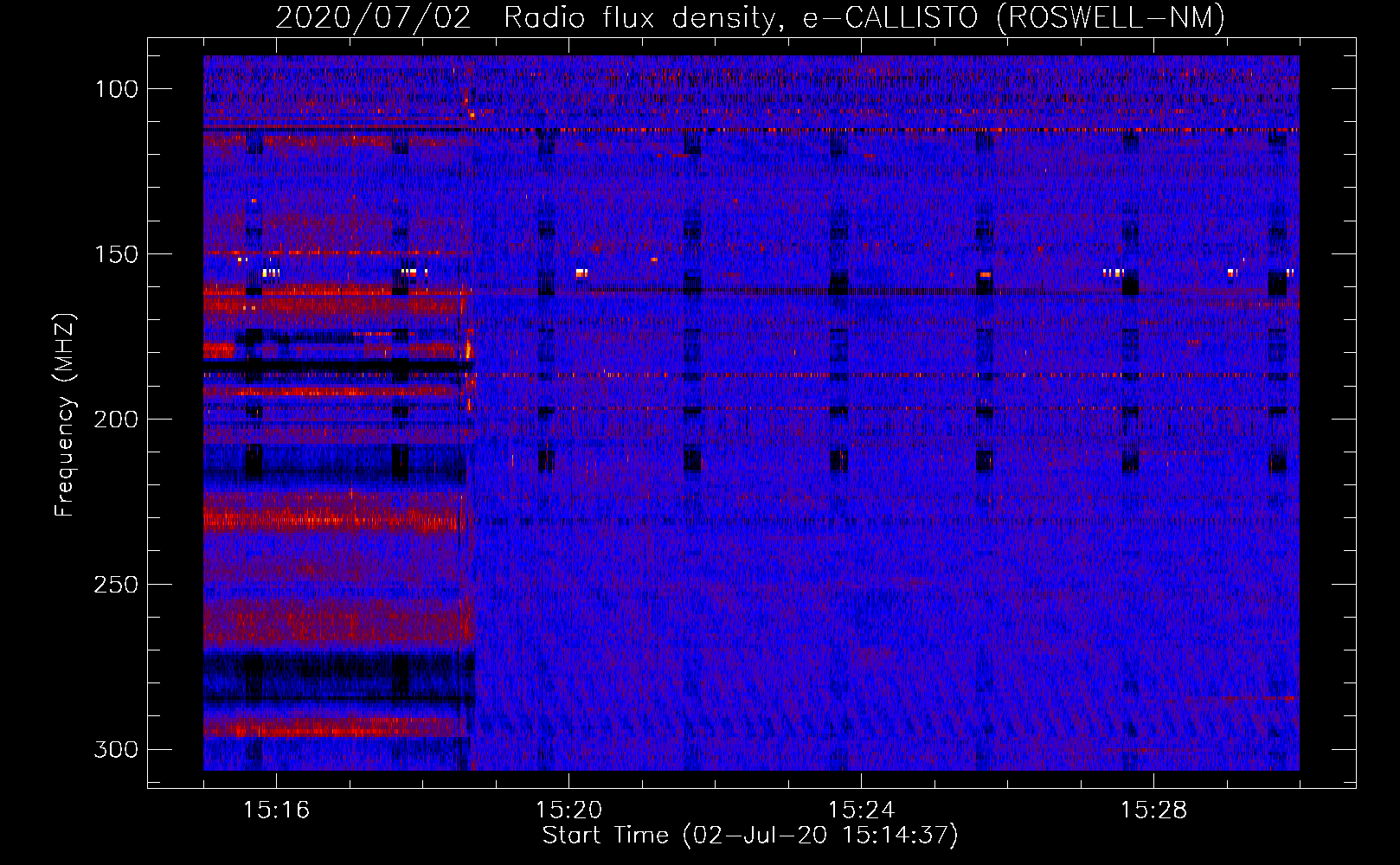Click the '15:28' time axis label

[x=1153, y=811]
